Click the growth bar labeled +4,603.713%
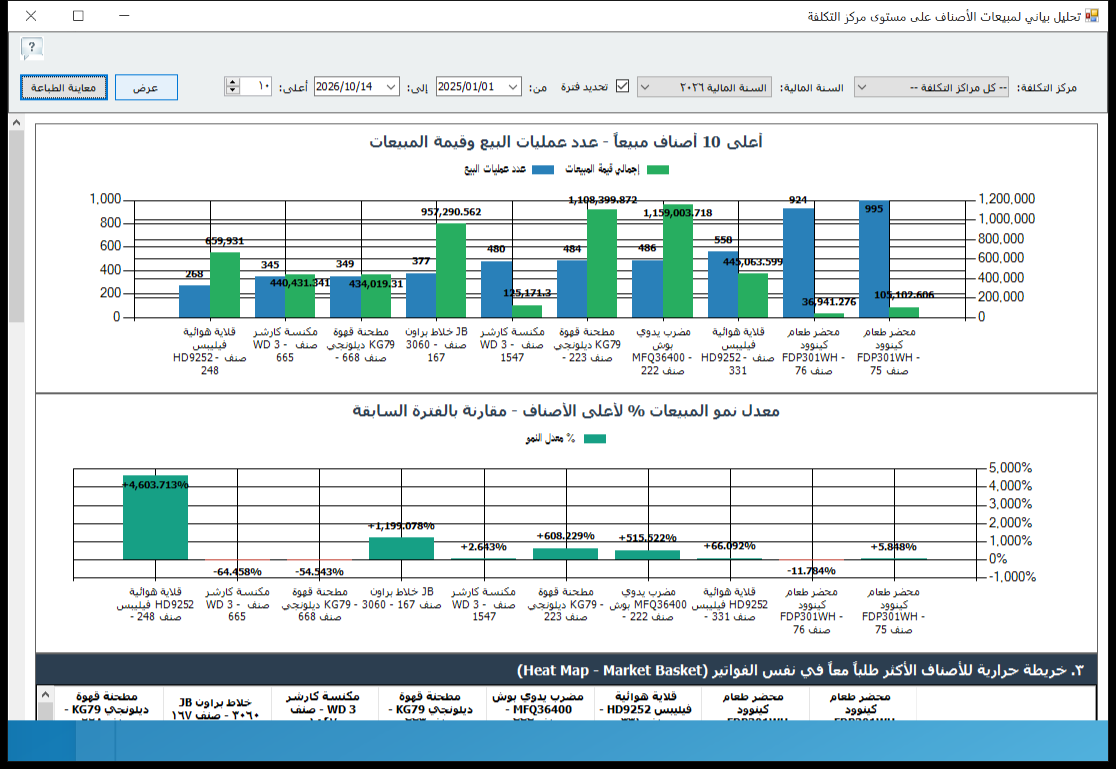Screen dimensions: 1116x769 coord(155,518)
